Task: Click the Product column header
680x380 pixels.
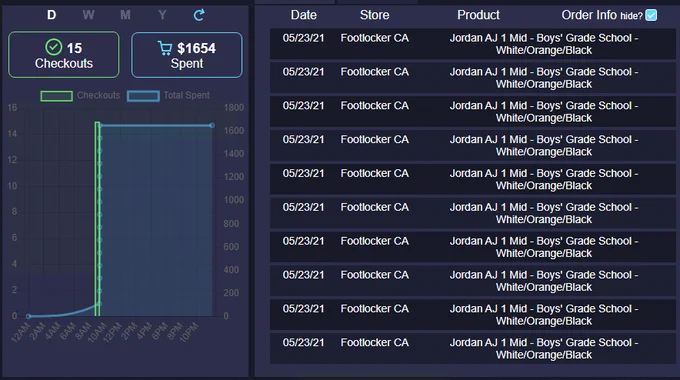Action: (478, 15)
